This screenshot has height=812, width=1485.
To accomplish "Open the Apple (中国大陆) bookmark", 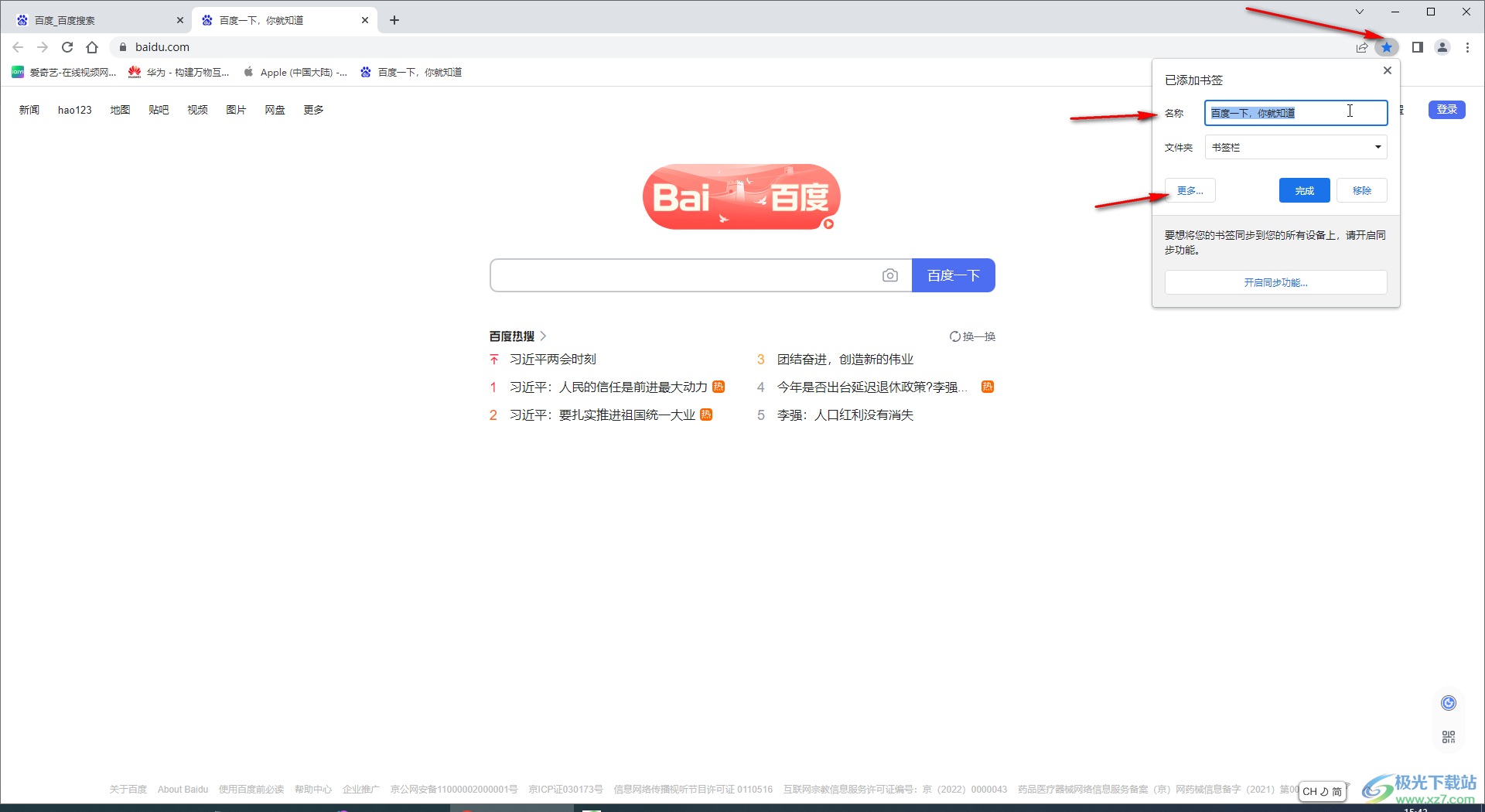I will 295,72.
